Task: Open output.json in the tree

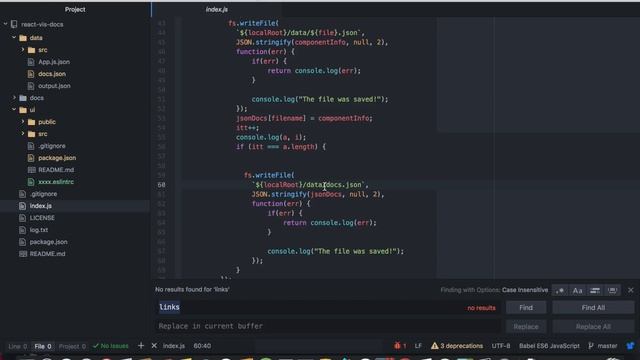Action: click(54, 86)
